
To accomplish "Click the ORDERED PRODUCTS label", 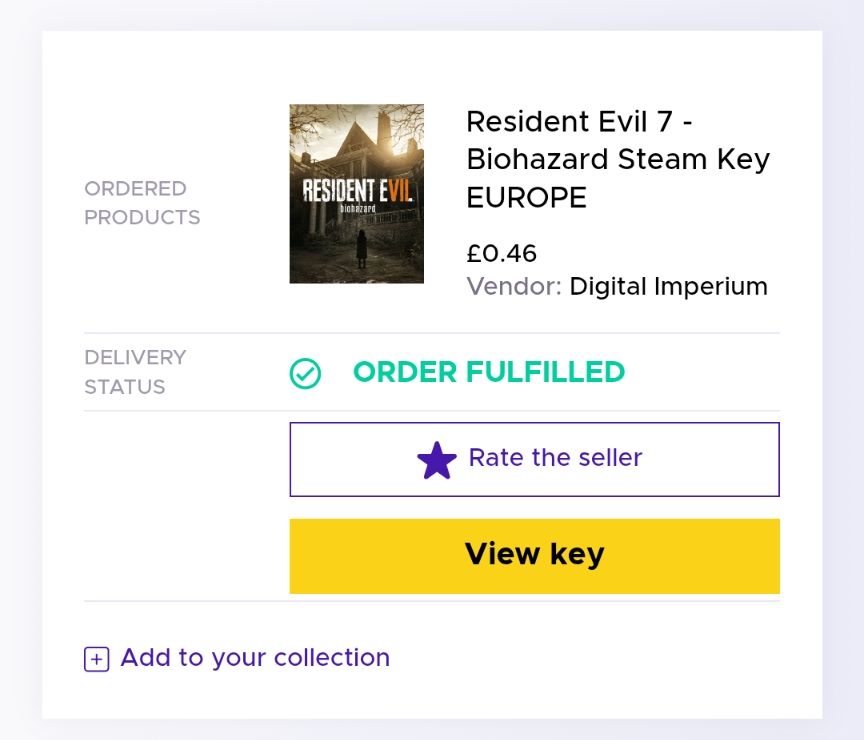I will [x=142, y=203].
